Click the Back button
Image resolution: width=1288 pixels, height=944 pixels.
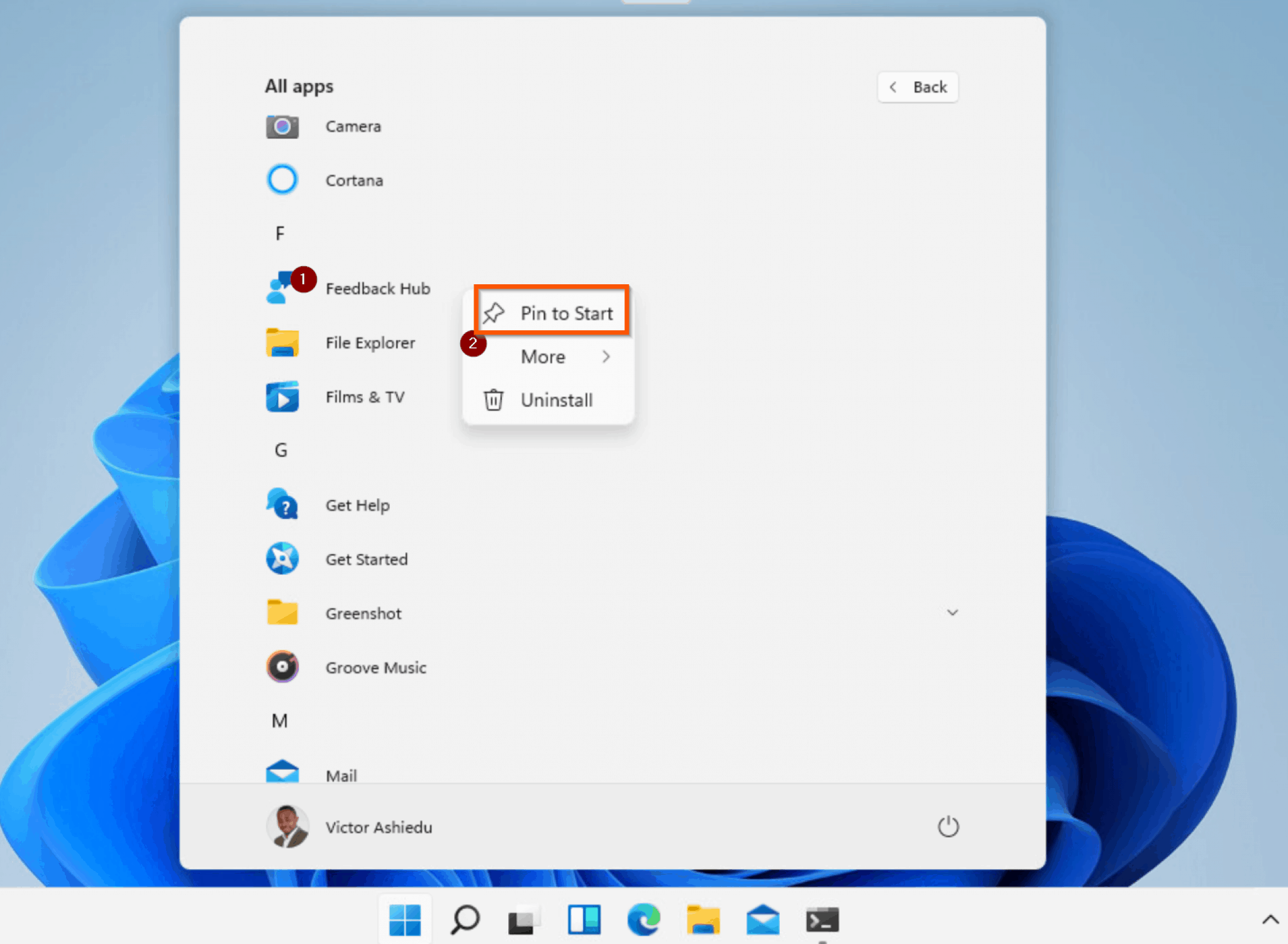[x=917, y=87]
